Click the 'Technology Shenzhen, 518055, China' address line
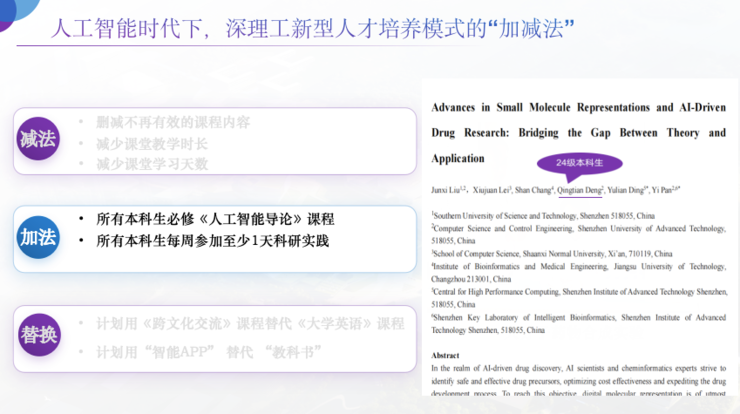Screen dimensions: 740x414 coord(488,330)
